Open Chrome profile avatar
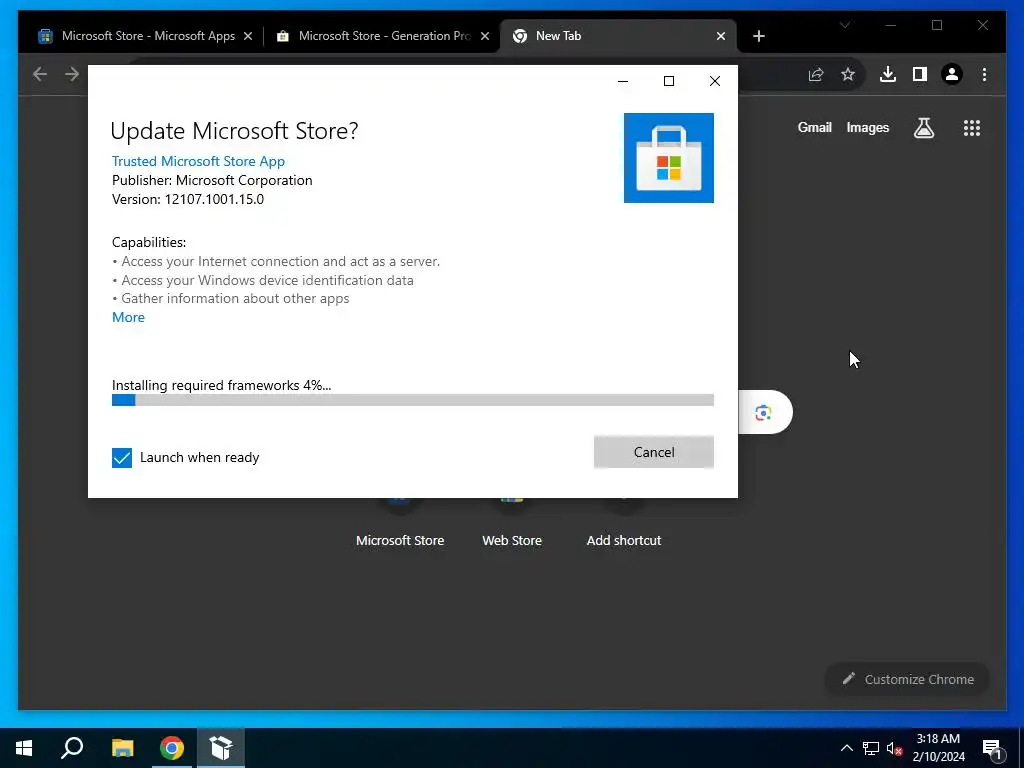Screen dimensions: 1024x768 point(952,74)
